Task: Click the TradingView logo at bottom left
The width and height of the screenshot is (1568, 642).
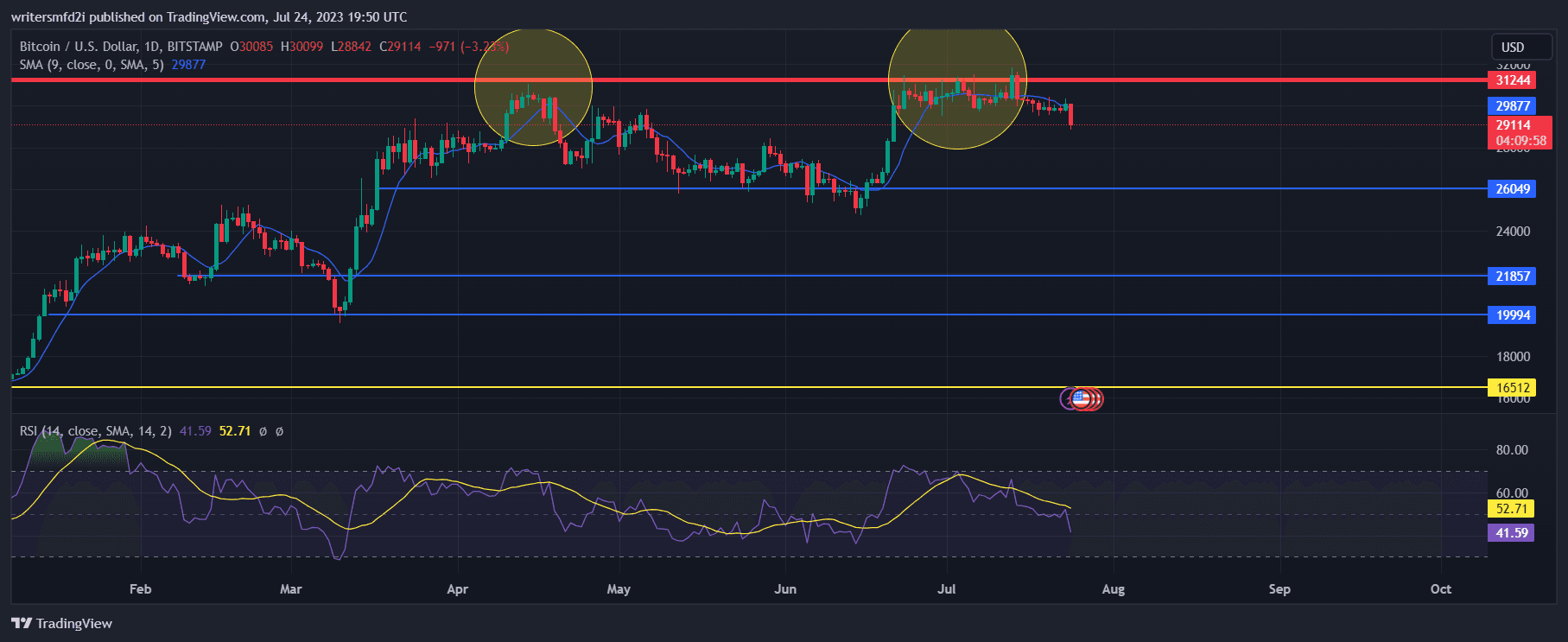Action: click(x=62, y=623)
